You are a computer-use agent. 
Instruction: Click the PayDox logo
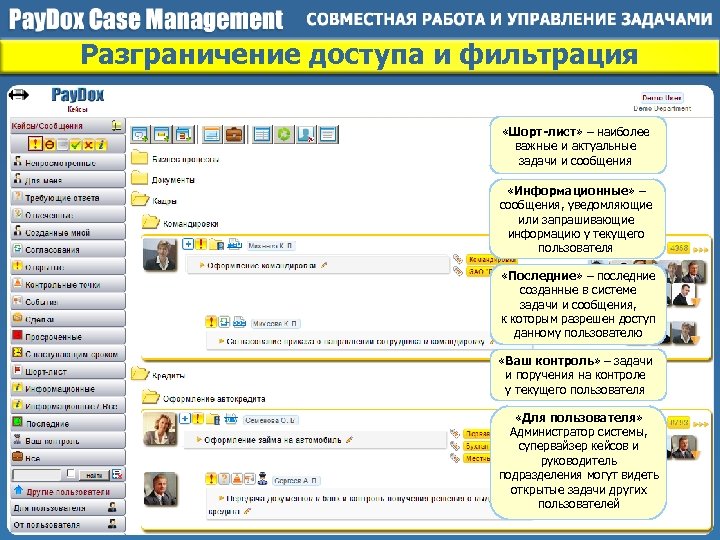78,95
